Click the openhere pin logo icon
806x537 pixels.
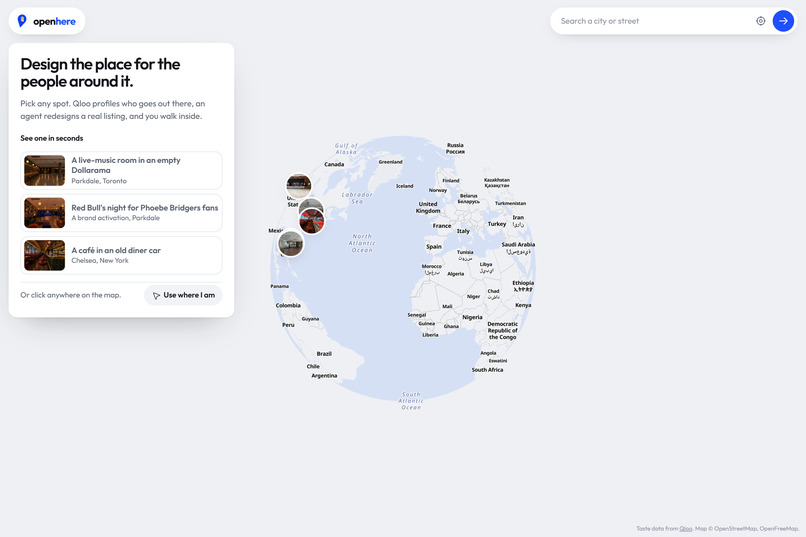(x=22, y=21)
